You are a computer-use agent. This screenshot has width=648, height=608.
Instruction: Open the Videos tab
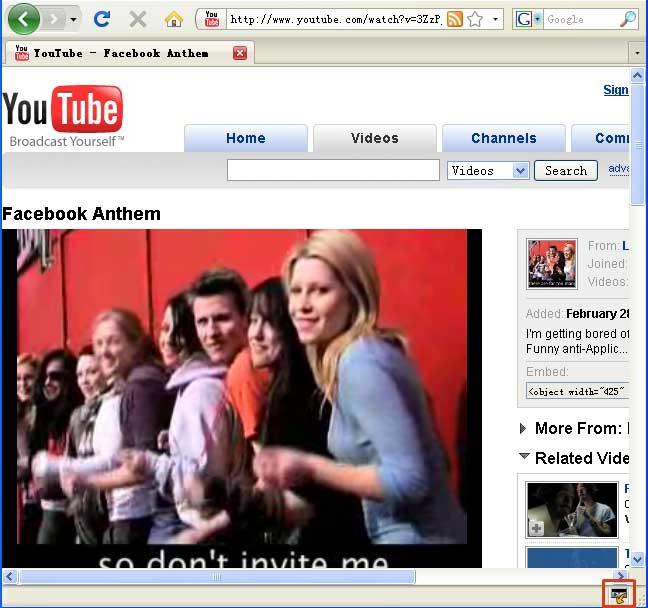coord(375,138)
